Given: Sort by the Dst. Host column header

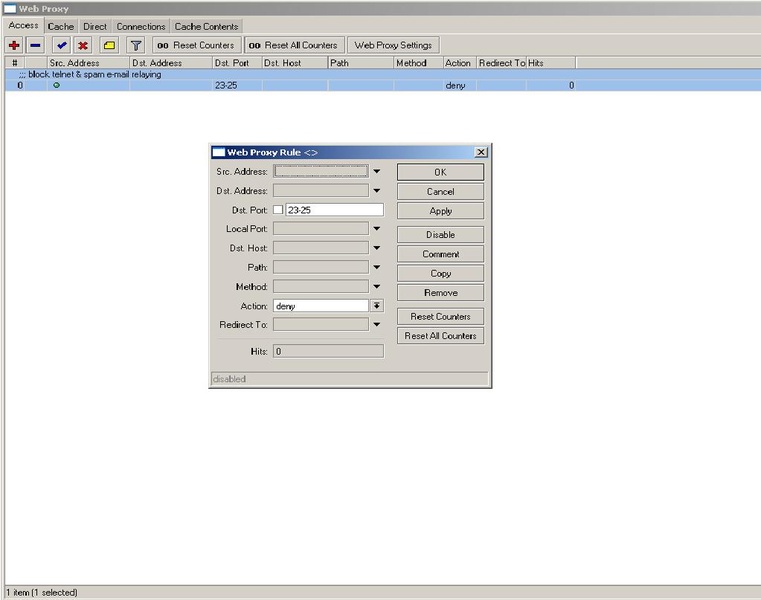Looking at the screenshot, I should tap(295, 63).
